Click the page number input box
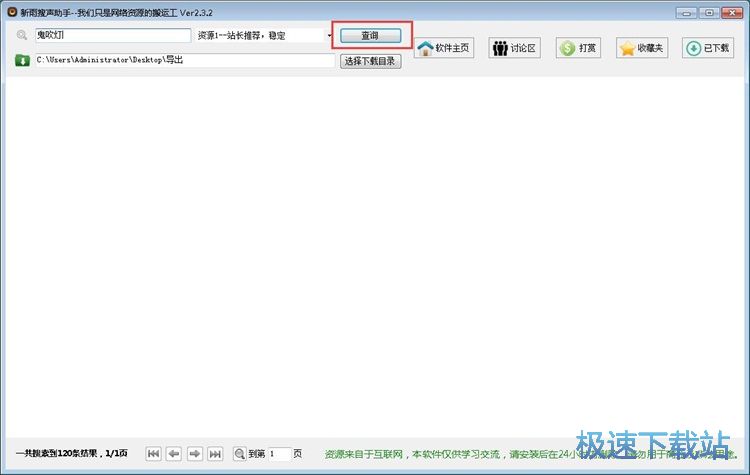Screen dimensions: 750x475 tap(280, 453)
